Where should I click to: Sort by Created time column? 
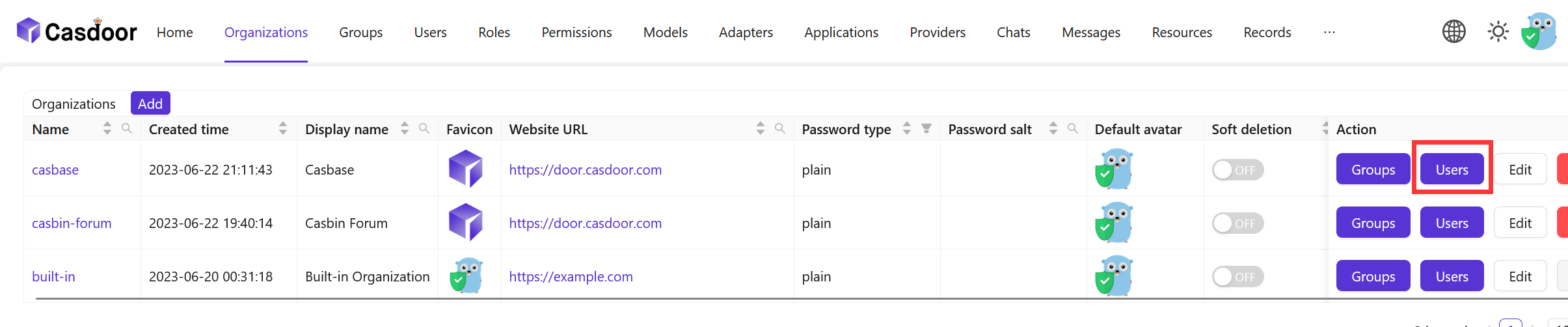tap(283, 128)
